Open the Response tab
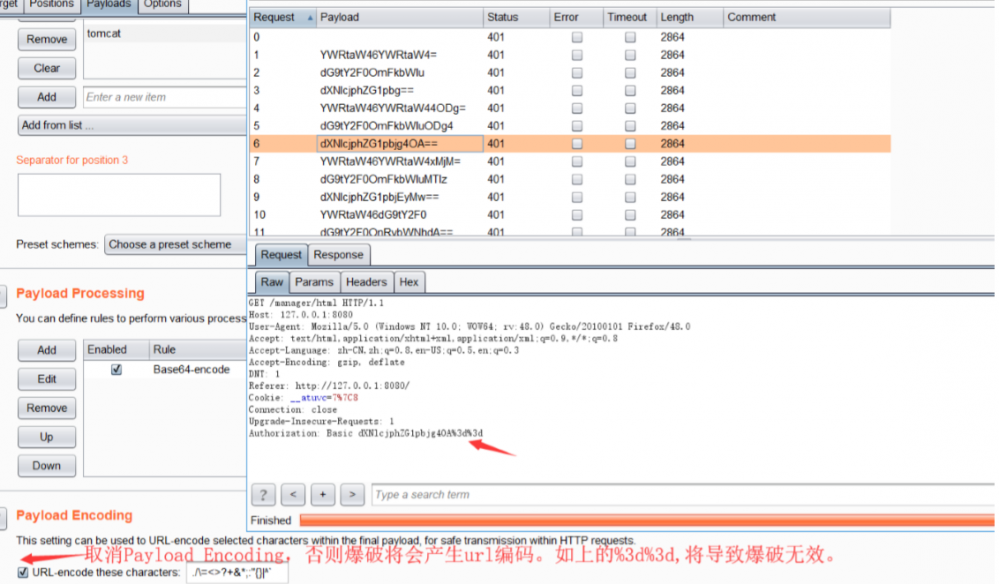The width and height of the screenshot is (999, 584). click(338, 255)
